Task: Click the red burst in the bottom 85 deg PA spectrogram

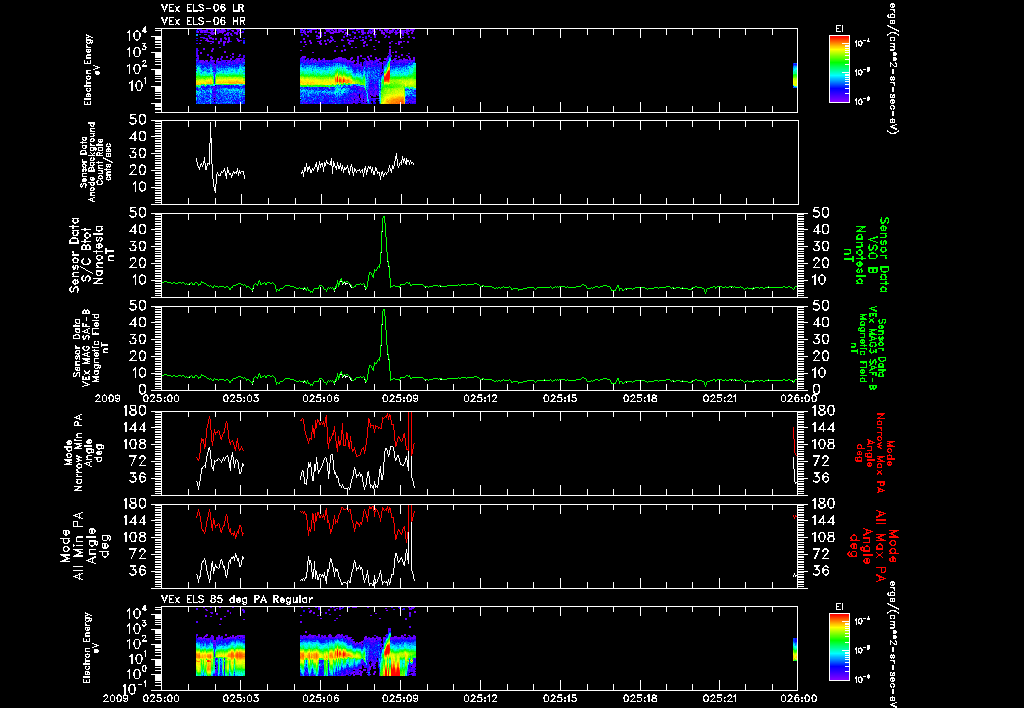Action: pos(387,647)
